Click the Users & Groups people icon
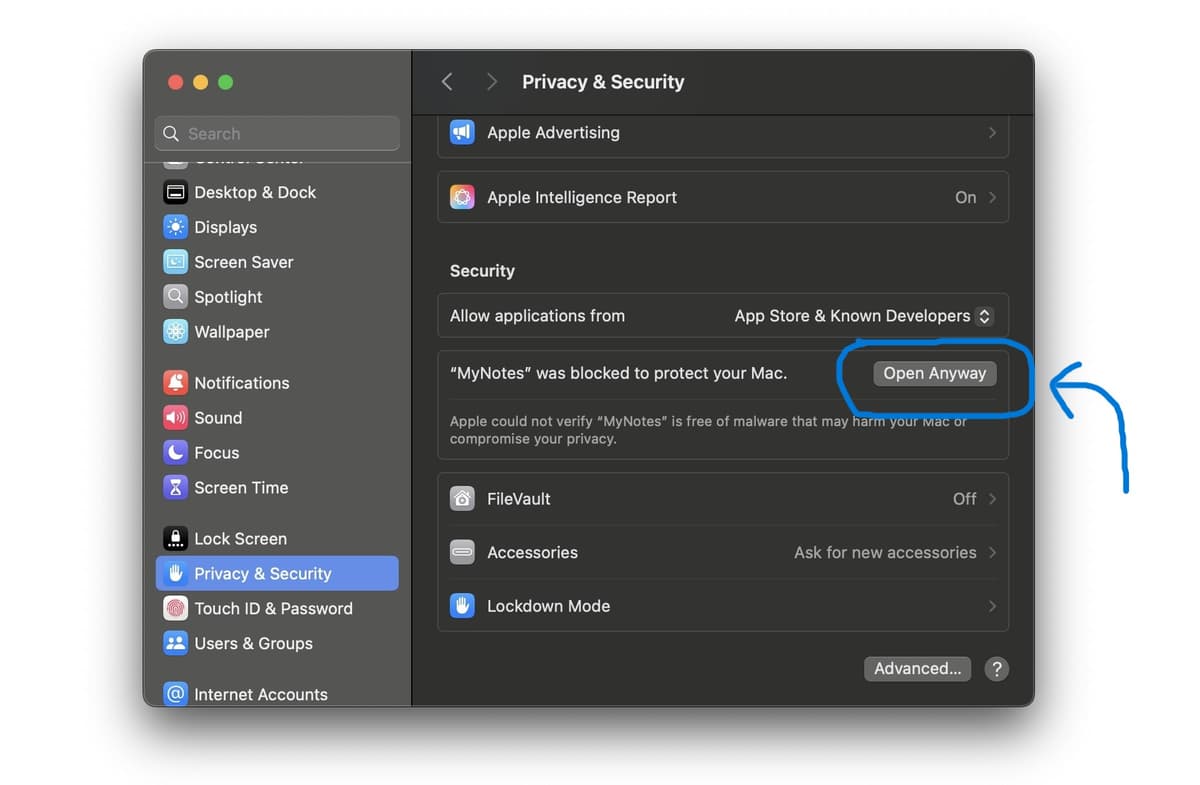Viewport: 1200px width, 785px height. (x=175, y=644)
